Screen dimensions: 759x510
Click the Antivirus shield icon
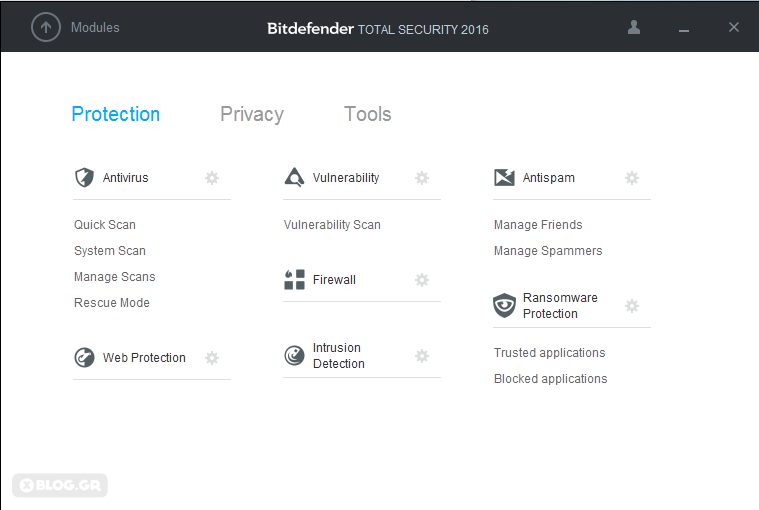pyautogui.click(x=84, y=178)
